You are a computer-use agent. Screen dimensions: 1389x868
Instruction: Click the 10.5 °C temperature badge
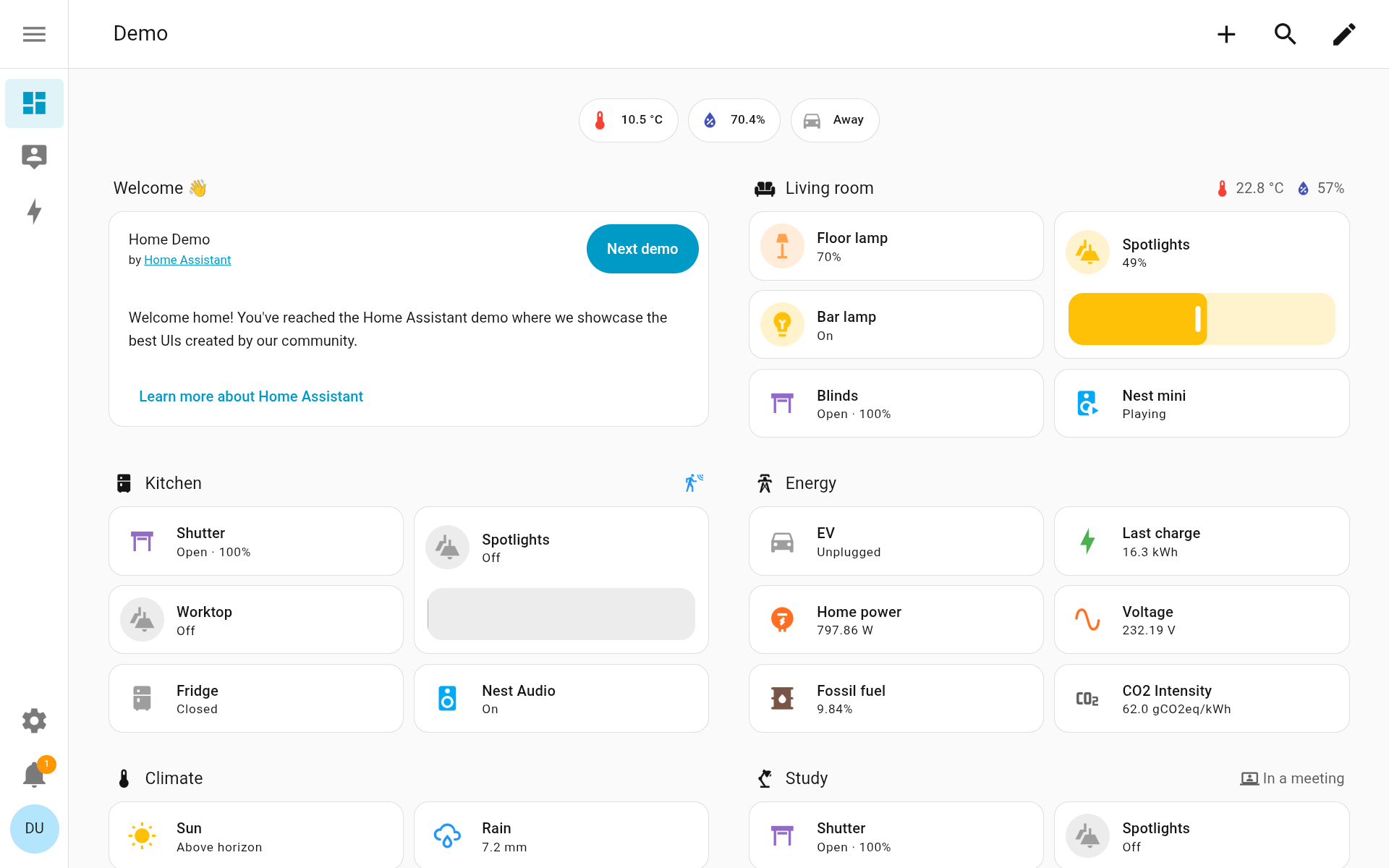tap(628, 120)
